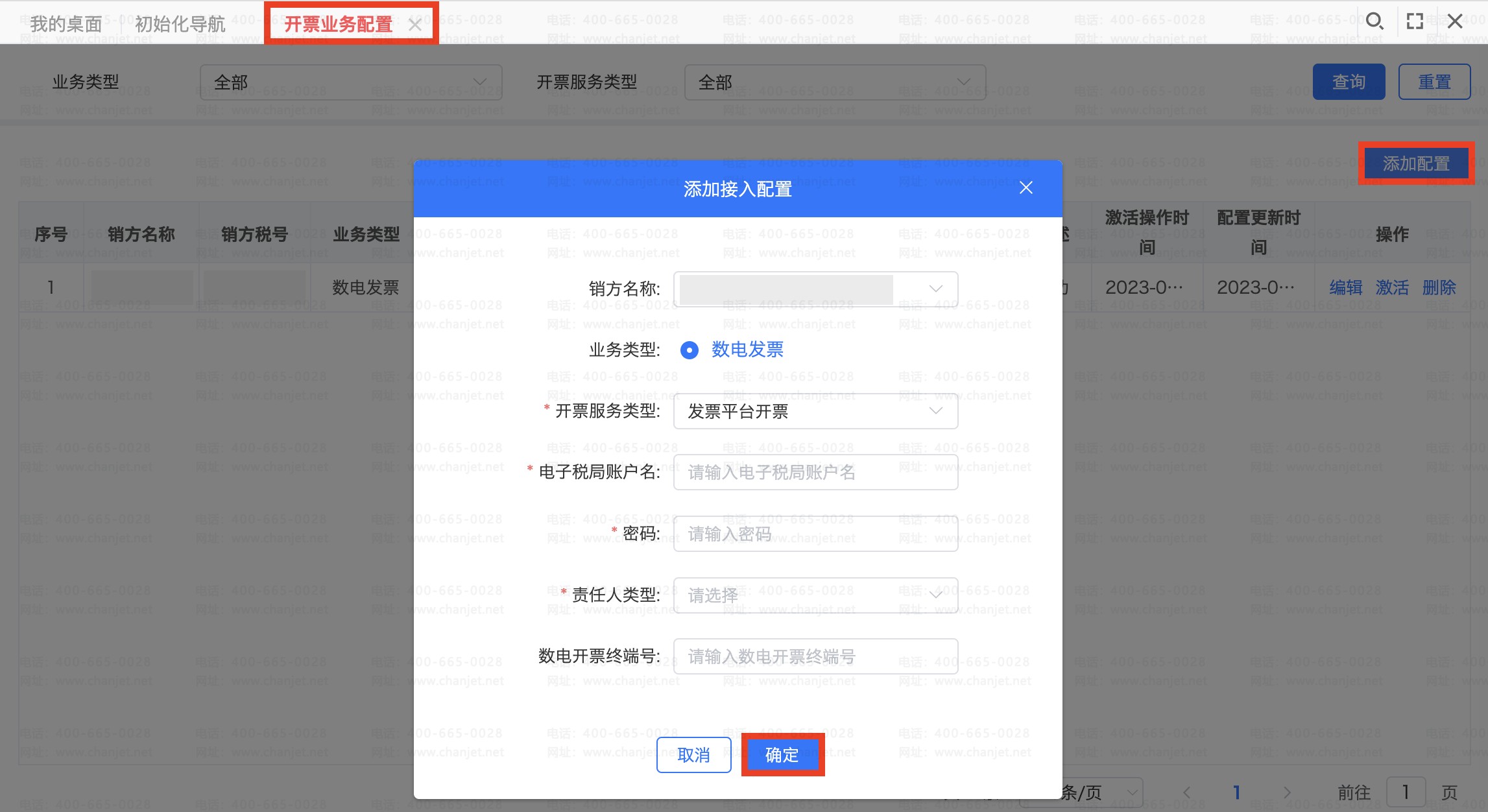1488x812 pixels.
Task: Select the 开票业务配置 tab
Action: pyautogui.click(x=338, y=25)
